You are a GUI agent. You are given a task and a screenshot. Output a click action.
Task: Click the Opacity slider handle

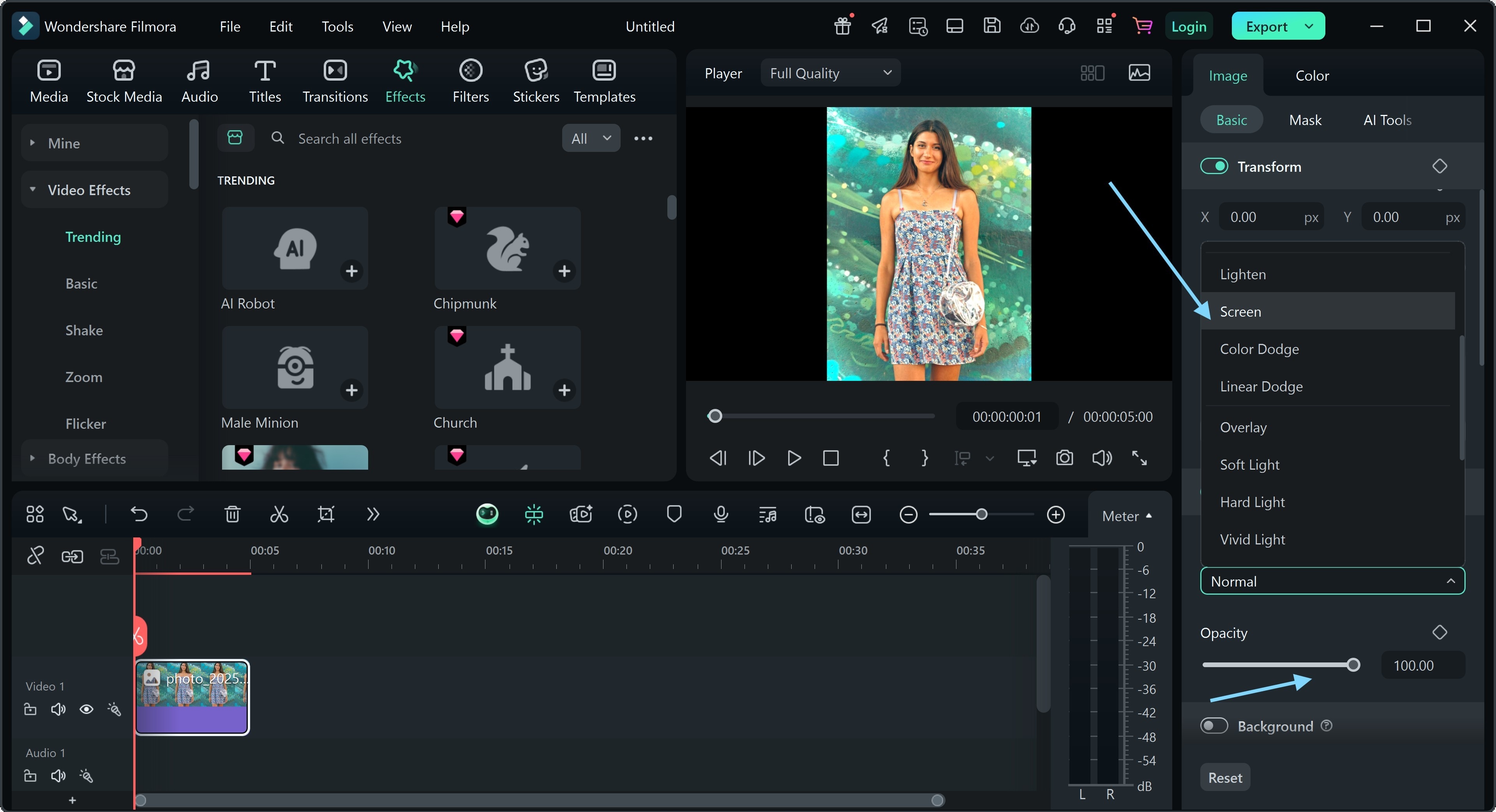[1353, 665]
